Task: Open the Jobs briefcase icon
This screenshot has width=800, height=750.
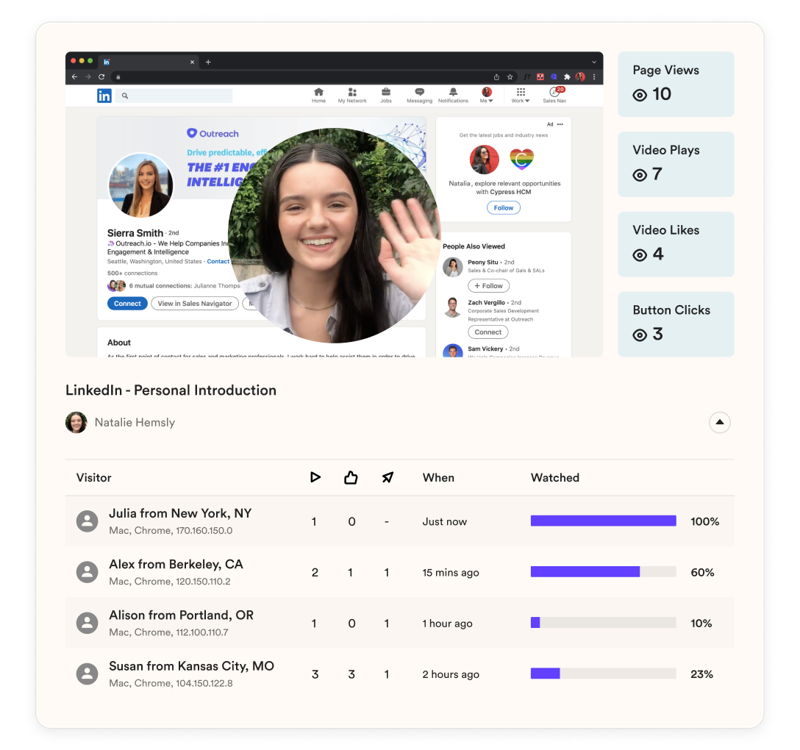Action: tap(386, 95)
